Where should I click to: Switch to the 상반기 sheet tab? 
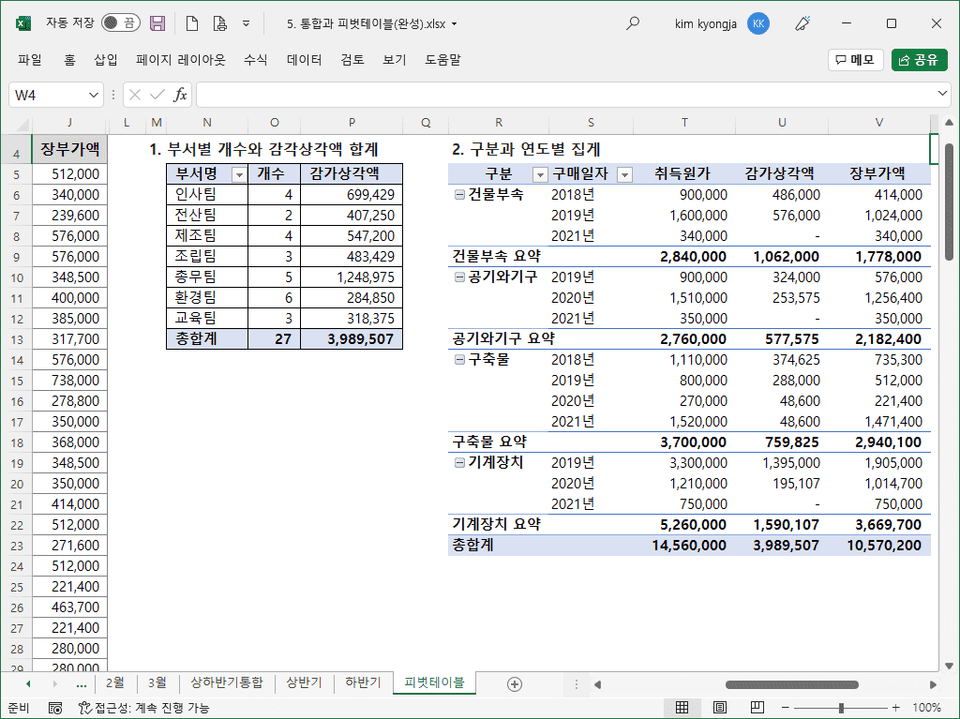pos(304,682)
